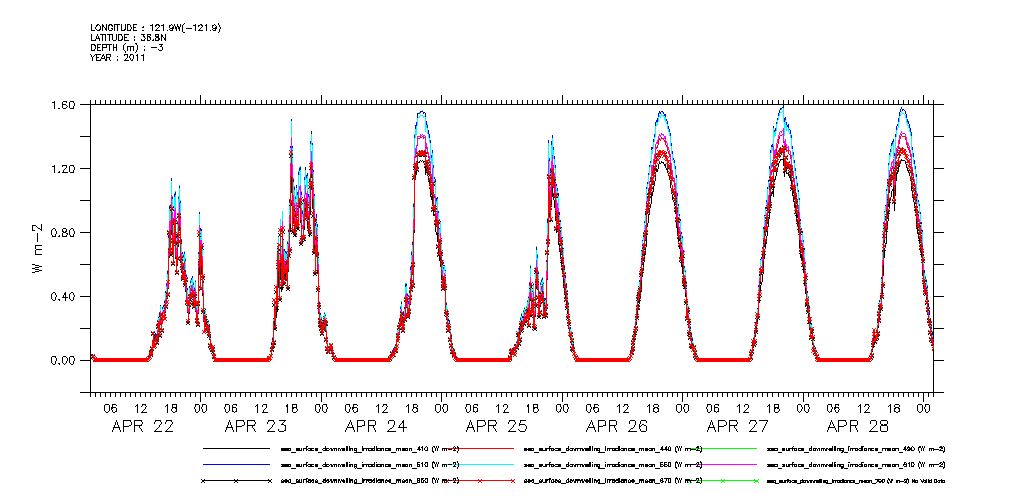Click the W m-2 y-axis title
Screen dimensions: 1009x504
38,247
